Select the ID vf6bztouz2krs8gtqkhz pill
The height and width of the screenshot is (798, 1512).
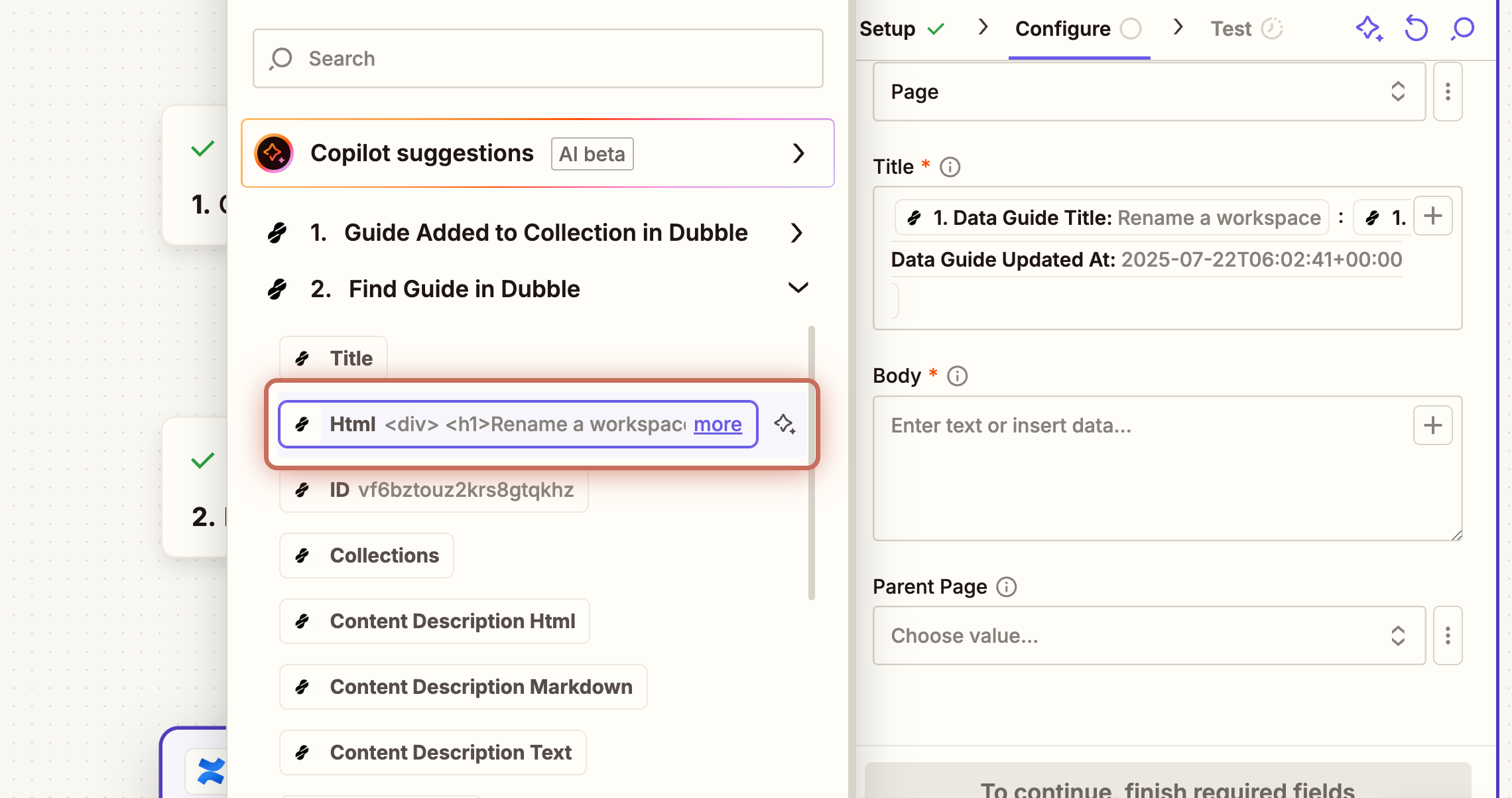(434, 490)
